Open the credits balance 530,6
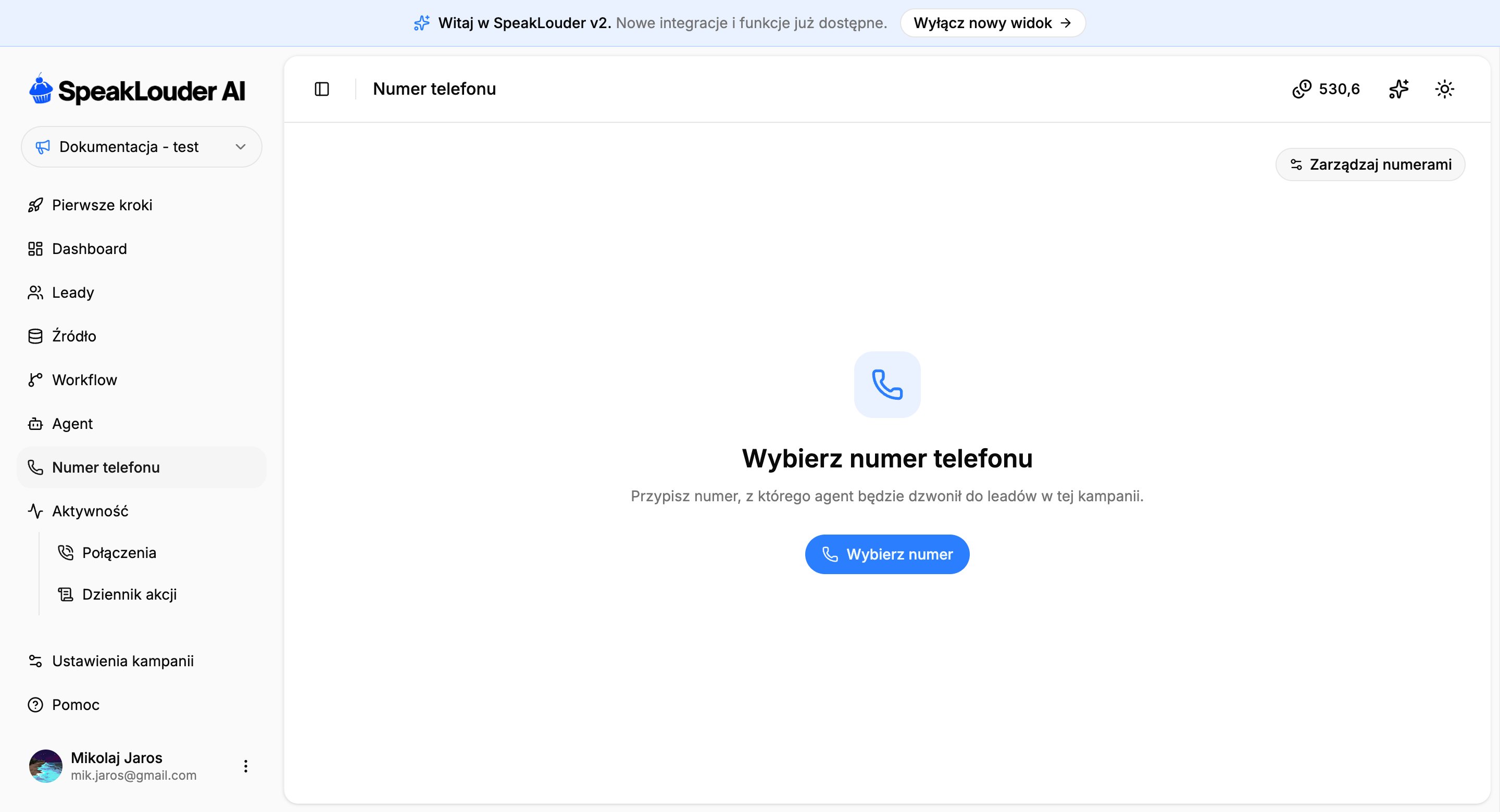1500x812 pixels. pos(1326,89)
